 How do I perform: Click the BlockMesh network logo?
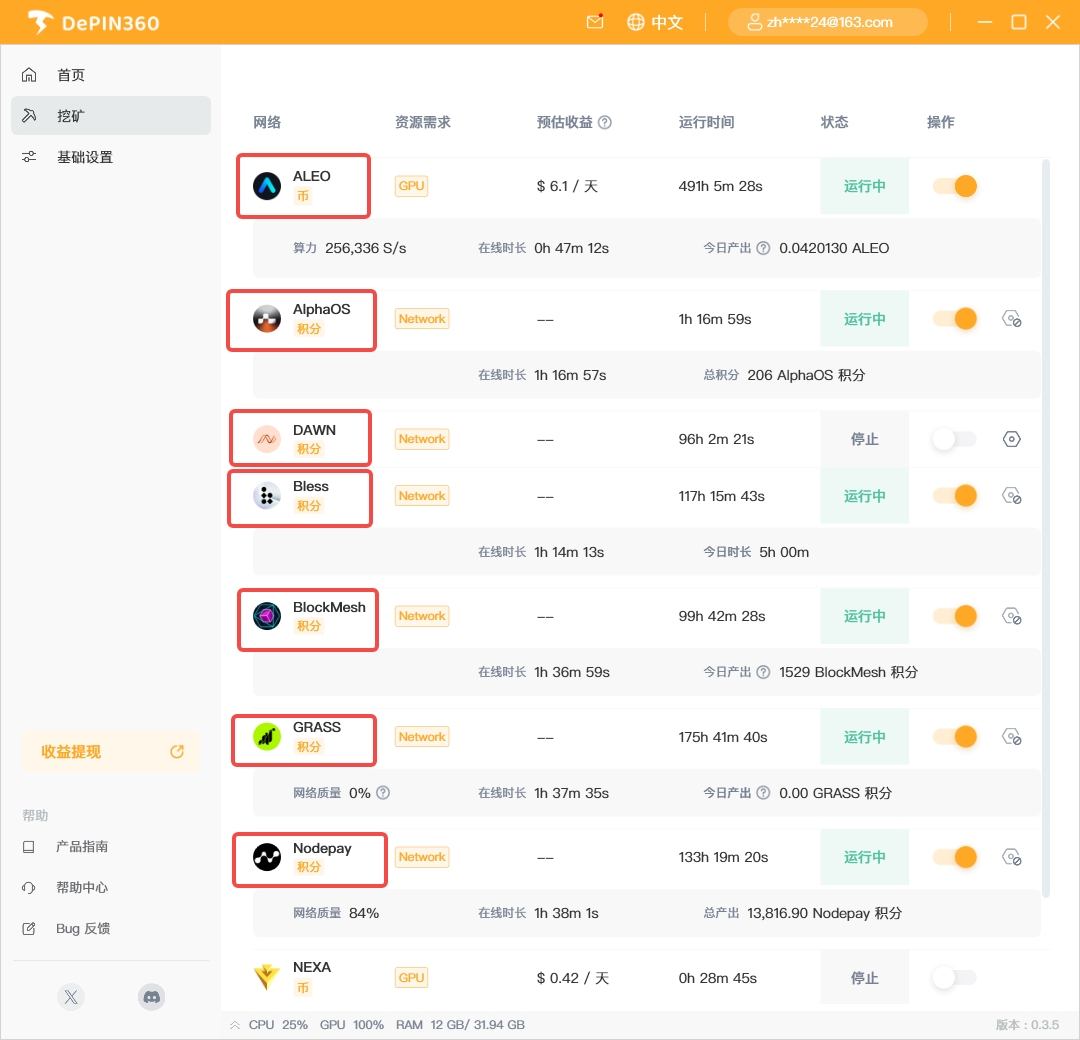point(267,616)
